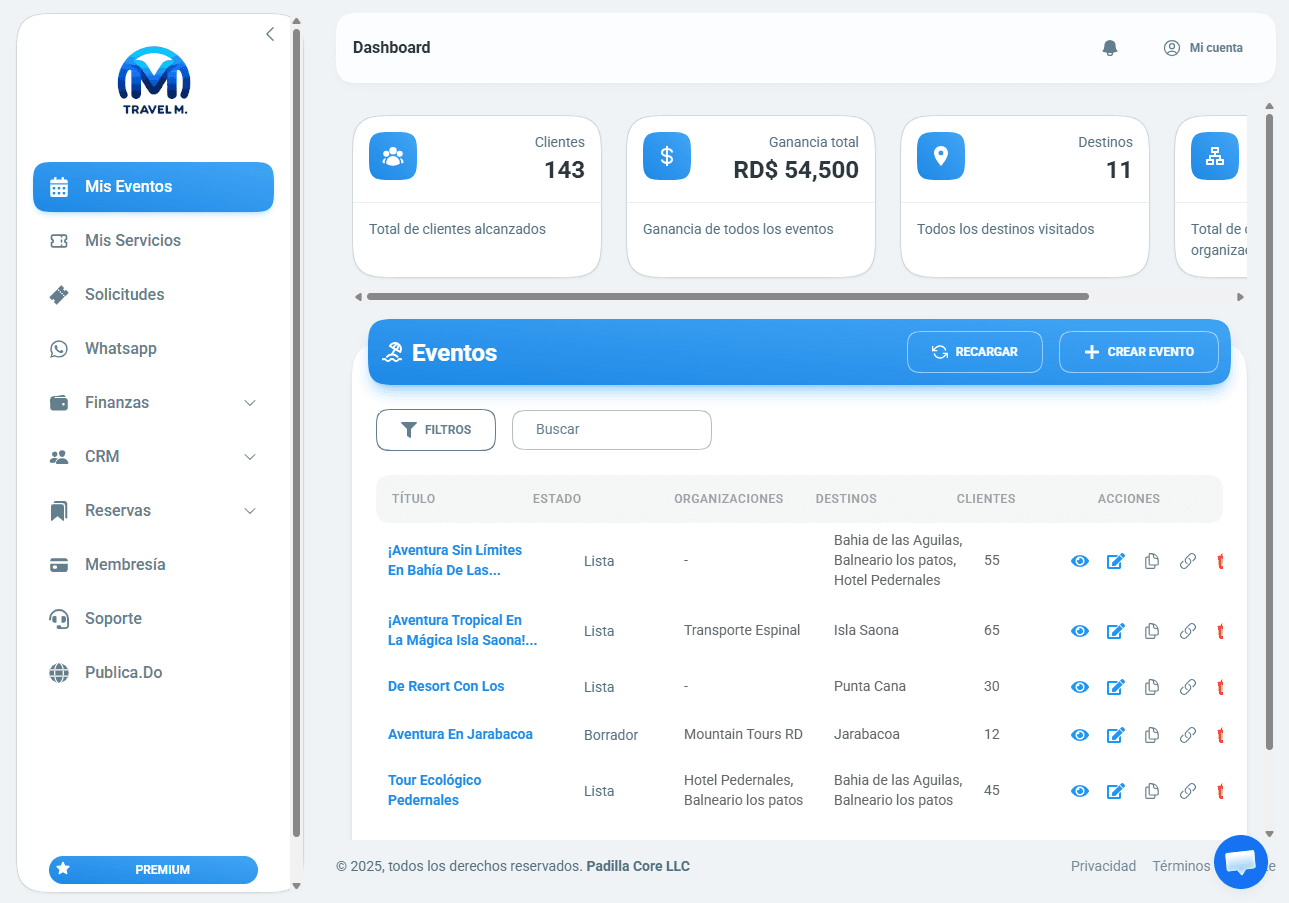View the Tour Ecológico Pedernales event
1289x903 pixels.
[x=1079, y=791]
